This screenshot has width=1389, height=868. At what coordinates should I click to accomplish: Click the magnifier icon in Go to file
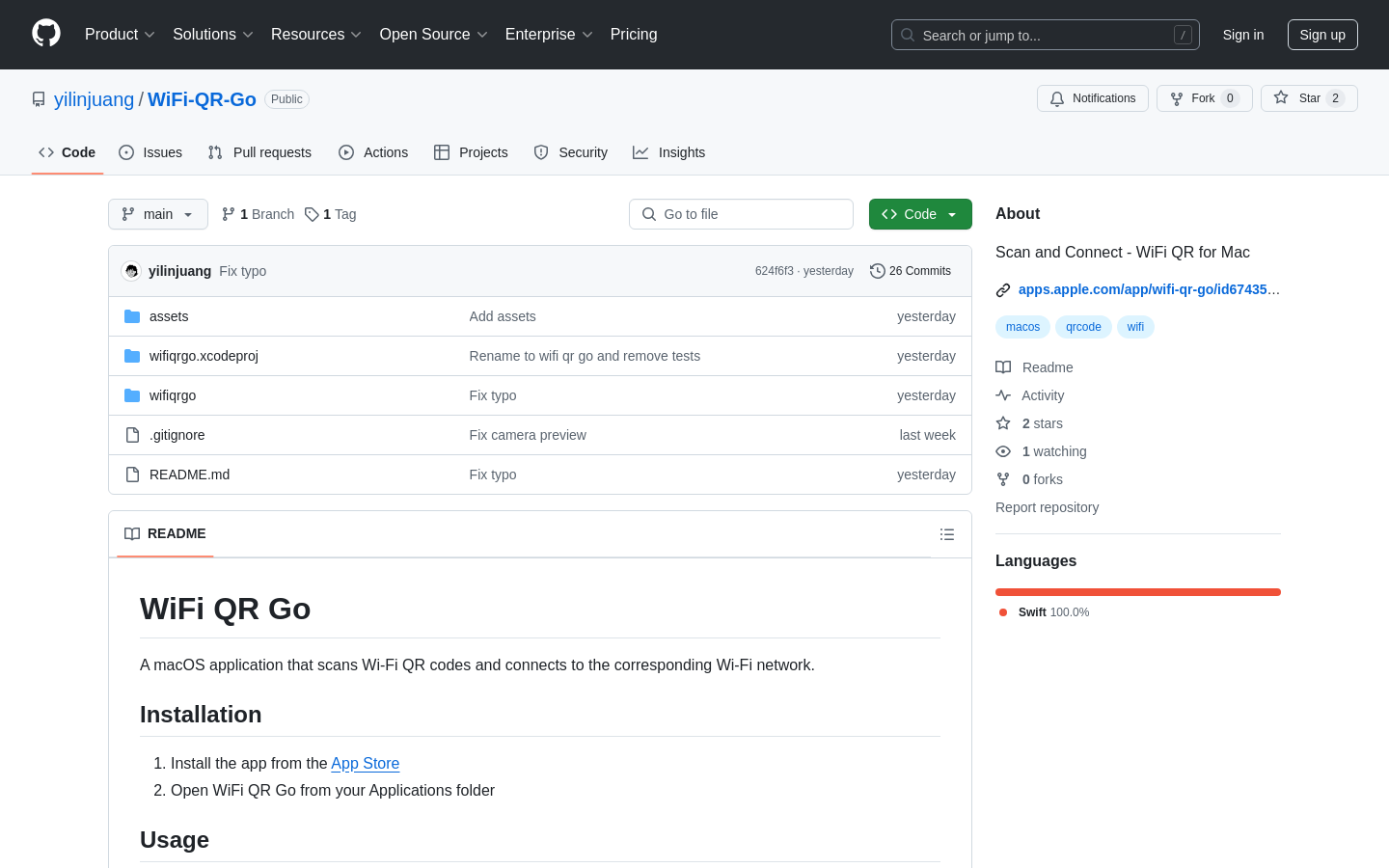[649, 214]
